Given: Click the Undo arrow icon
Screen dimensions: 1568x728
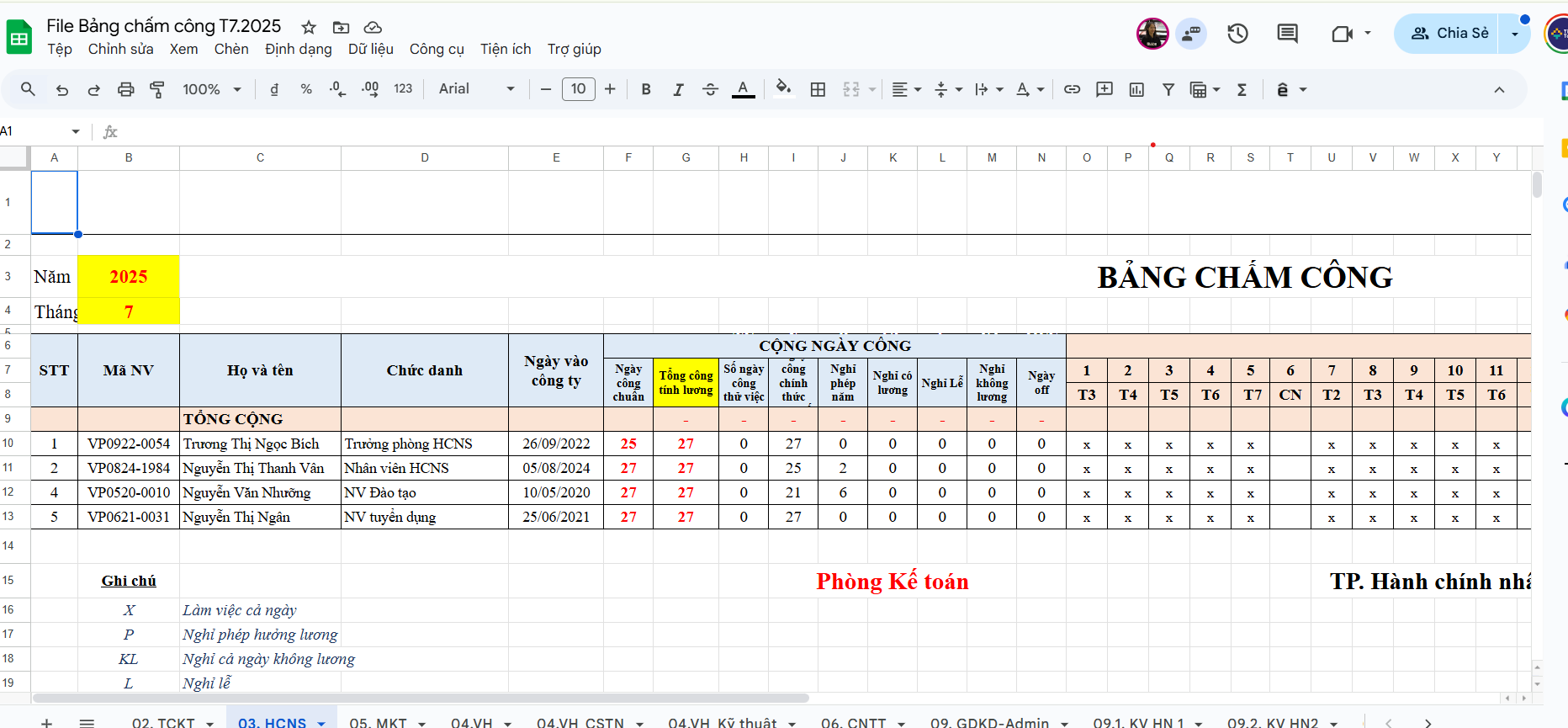Looking at the screenshot, I should tap(61, 89).
